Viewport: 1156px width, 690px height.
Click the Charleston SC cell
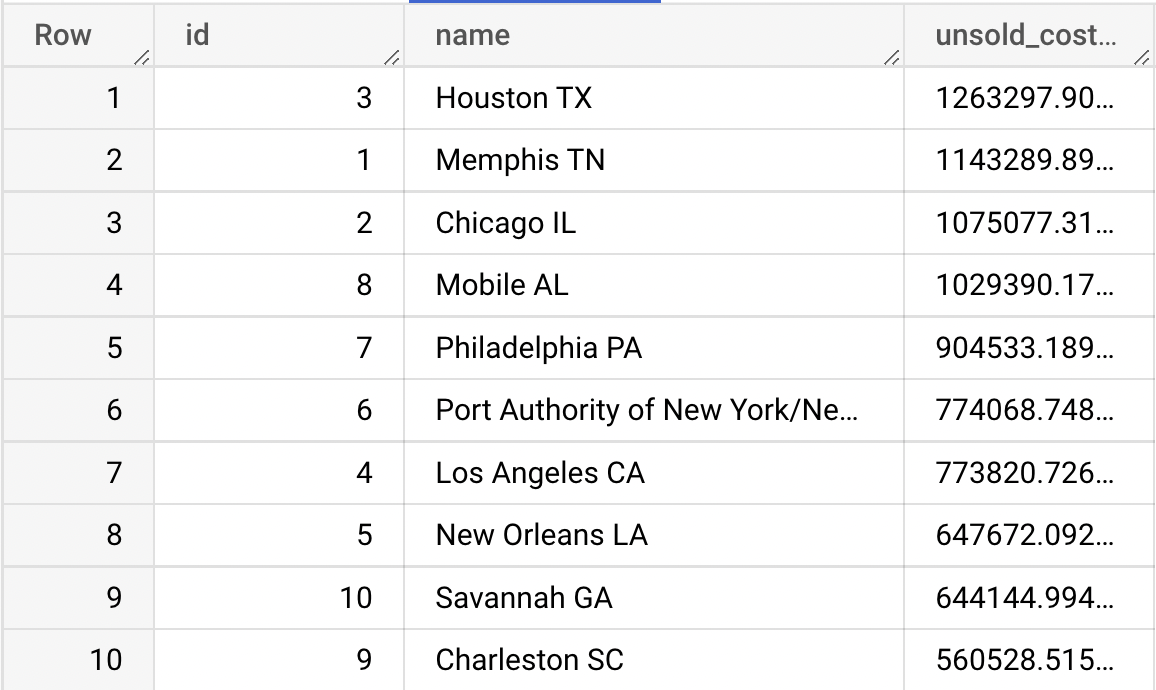point(530,660)
